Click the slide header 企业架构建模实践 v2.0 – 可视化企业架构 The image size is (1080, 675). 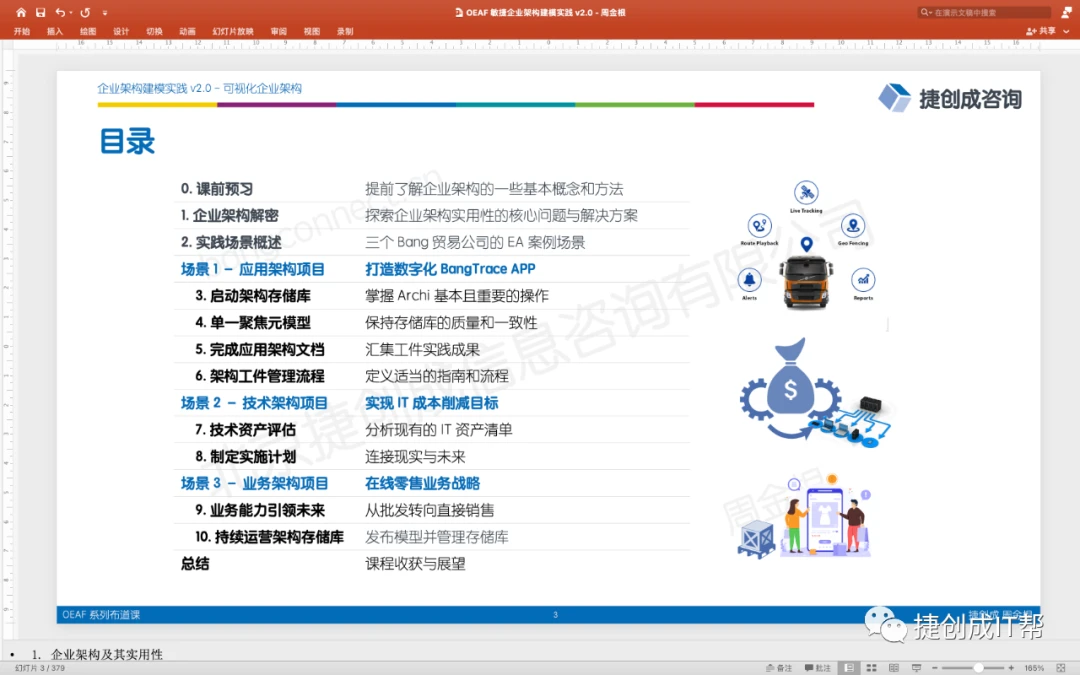[199, 88]
